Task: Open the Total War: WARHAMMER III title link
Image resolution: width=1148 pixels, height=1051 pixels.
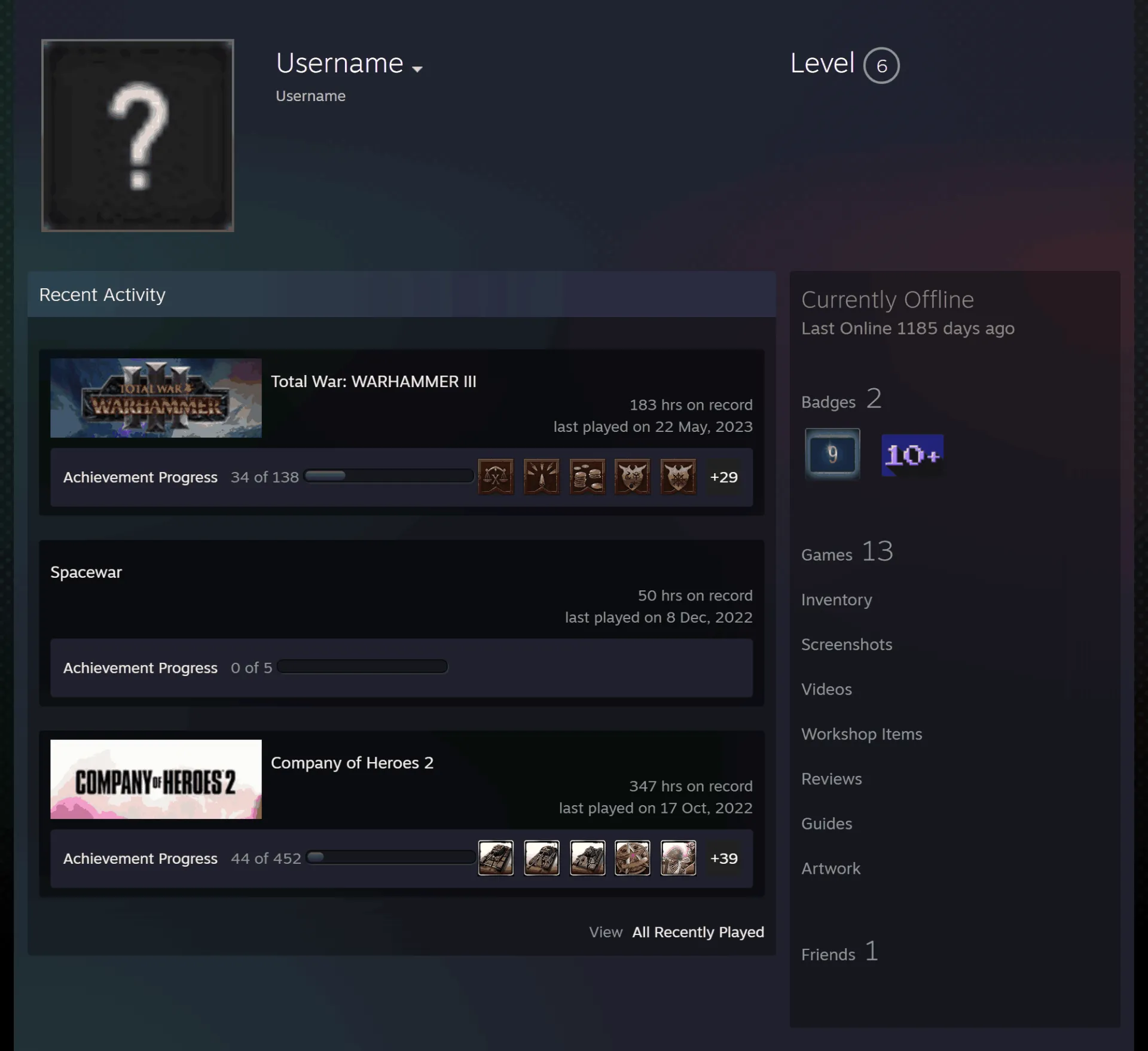Action: (x=374, y=382)
